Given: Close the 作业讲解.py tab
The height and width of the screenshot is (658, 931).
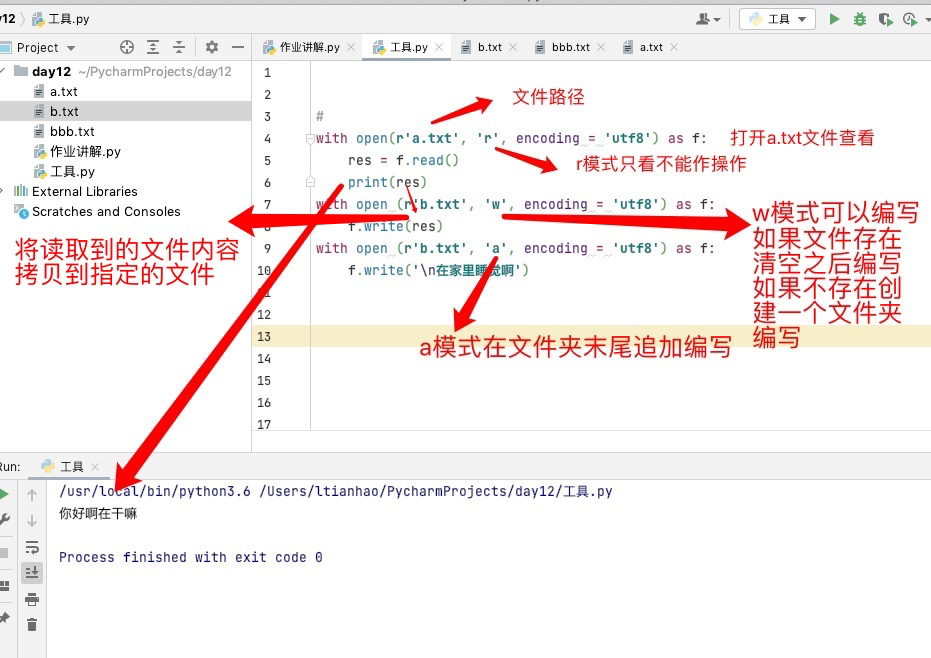Looking at the screenshot, I should (x=351, y=47).
